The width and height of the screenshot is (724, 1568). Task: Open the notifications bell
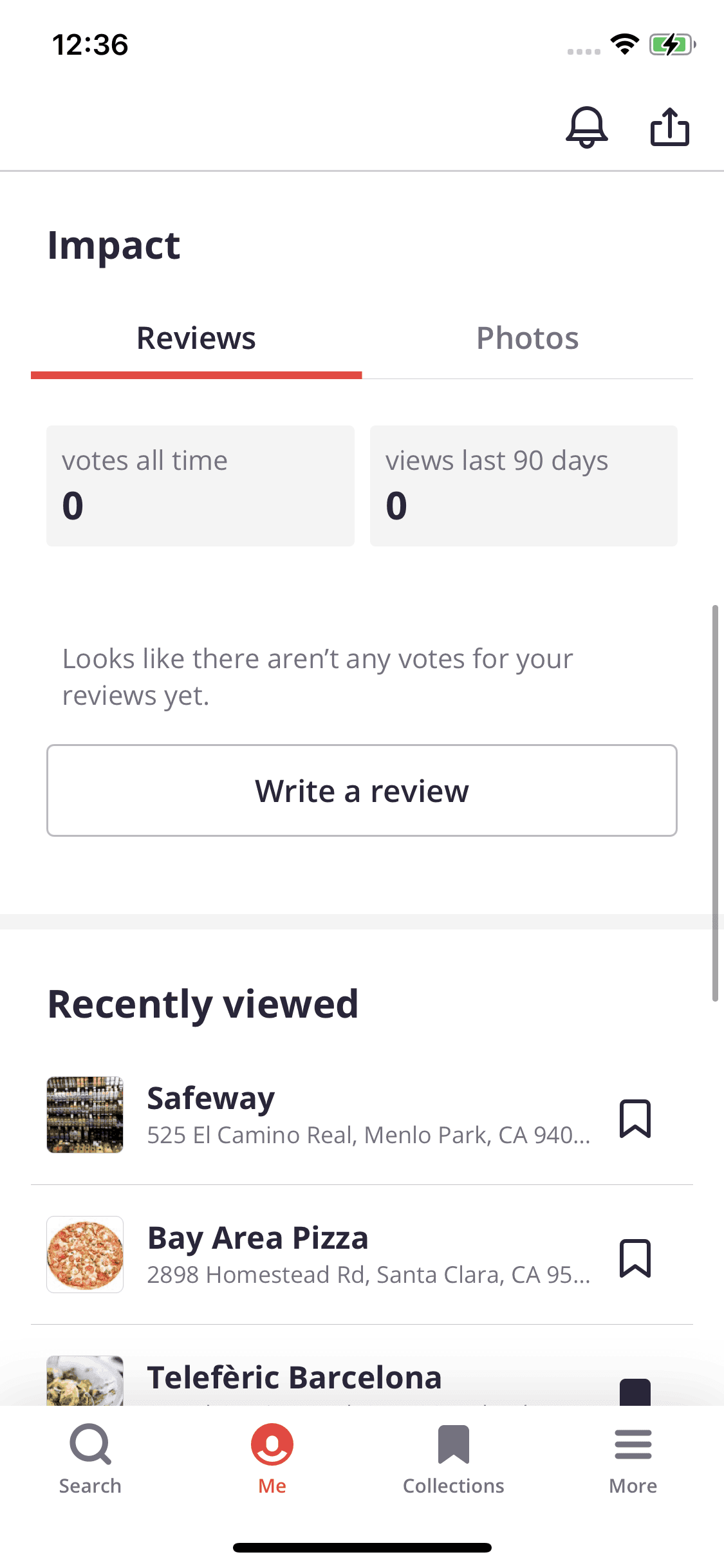tap(586, 127)
